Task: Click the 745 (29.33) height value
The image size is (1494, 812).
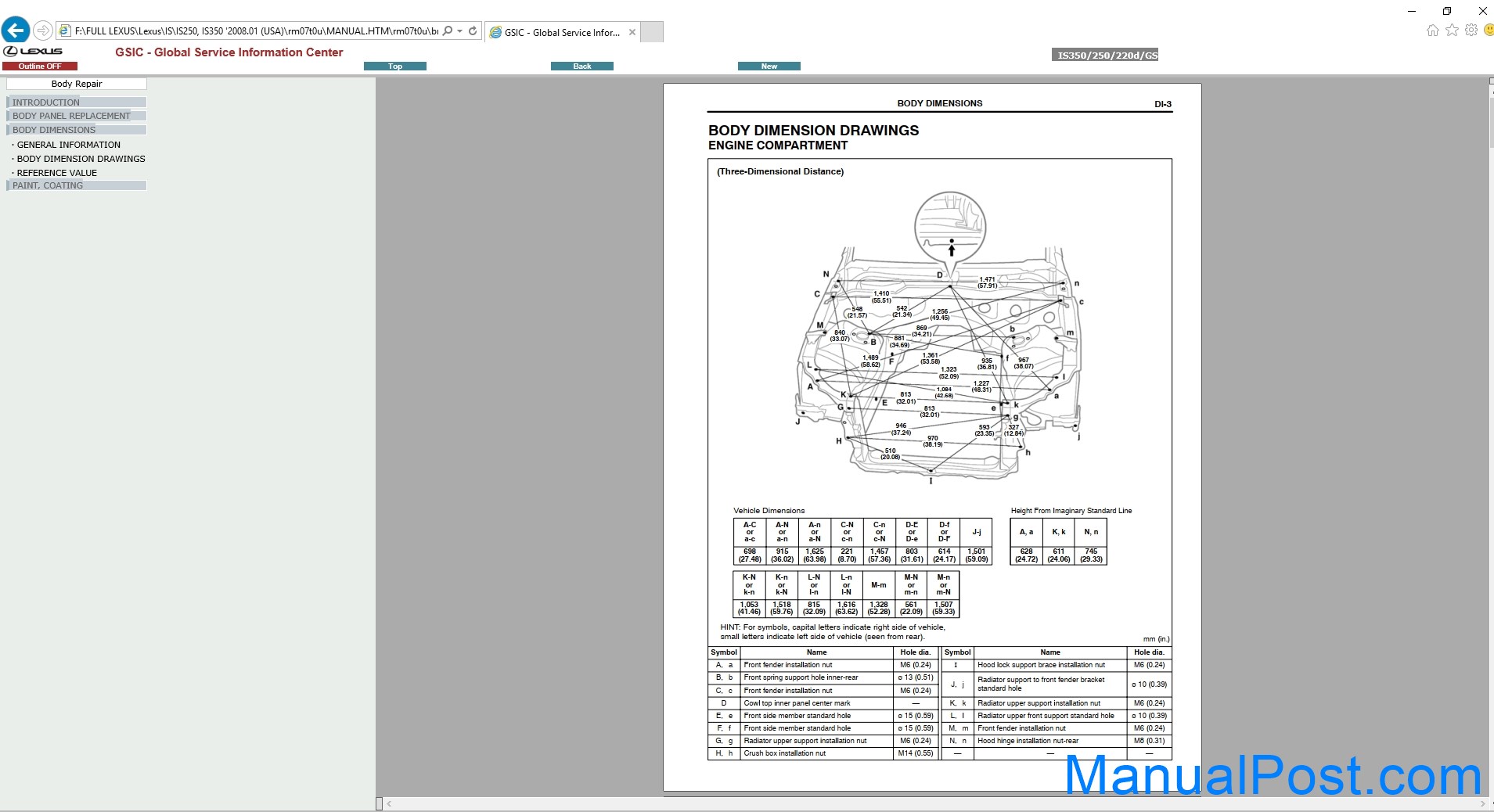Action: click(1091, 555)
